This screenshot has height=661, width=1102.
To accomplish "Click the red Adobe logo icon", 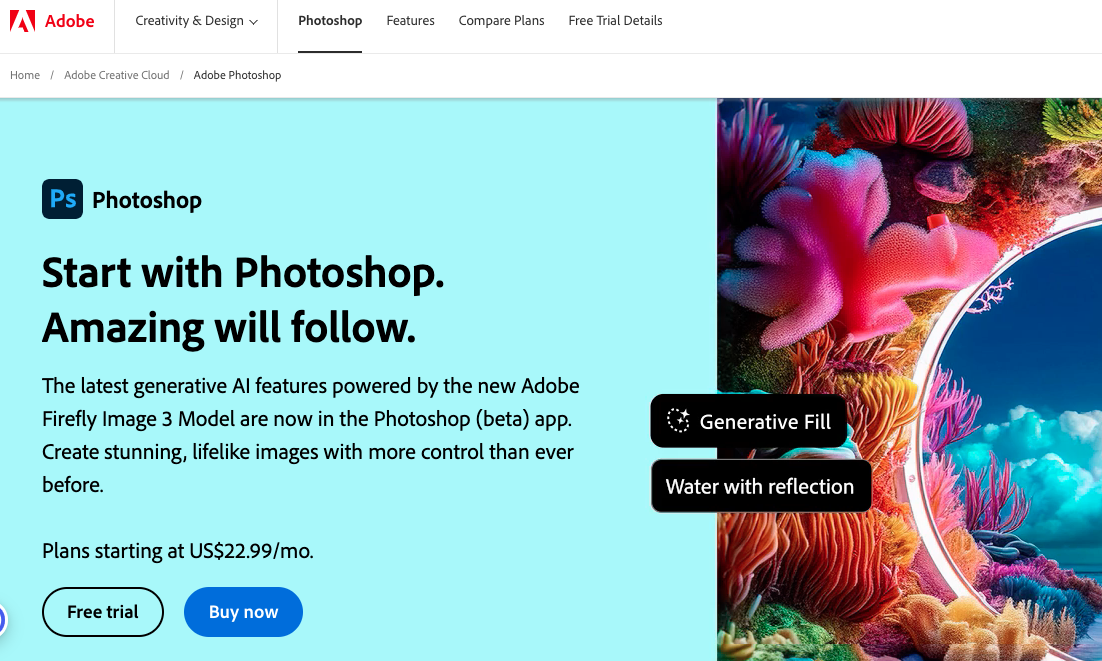I will click(x=22, y=21).
